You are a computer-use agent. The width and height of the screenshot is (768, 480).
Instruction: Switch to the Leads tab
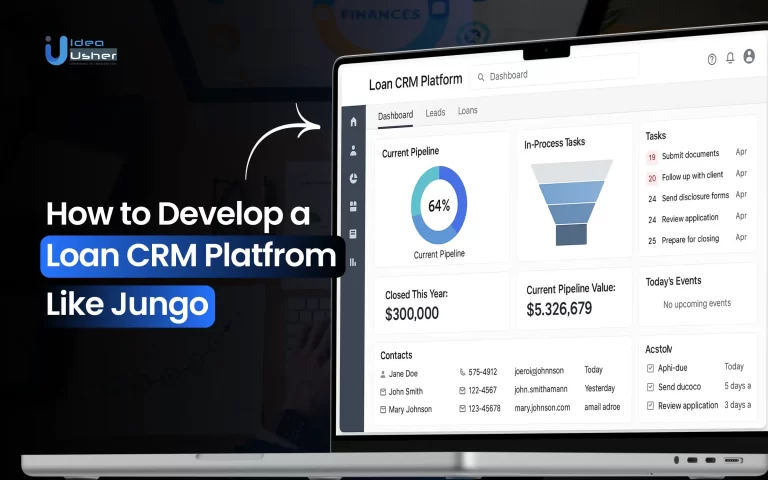435,113
